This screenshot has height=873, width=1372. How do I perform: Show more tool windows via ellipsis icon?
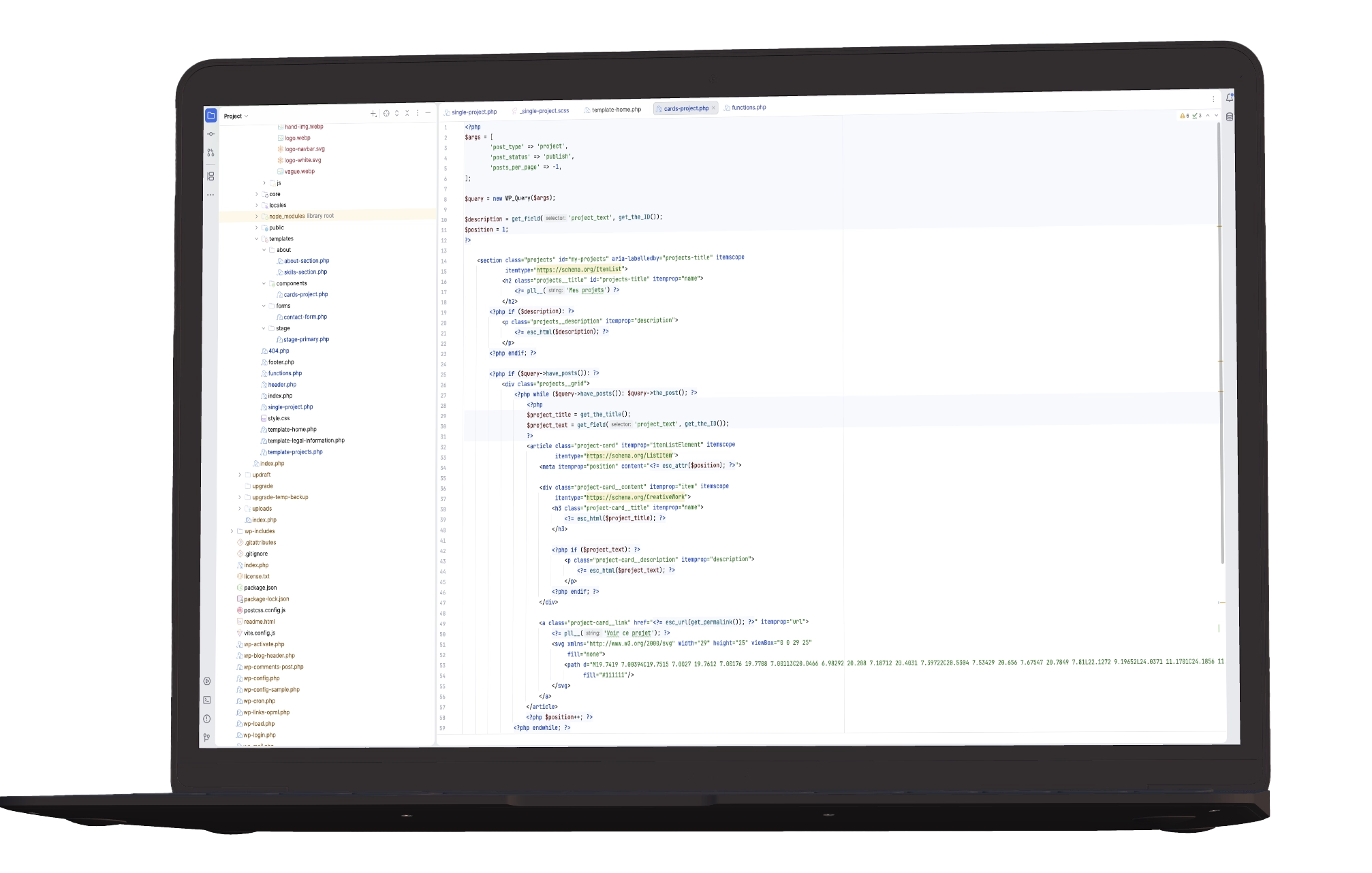coord(211,195)
